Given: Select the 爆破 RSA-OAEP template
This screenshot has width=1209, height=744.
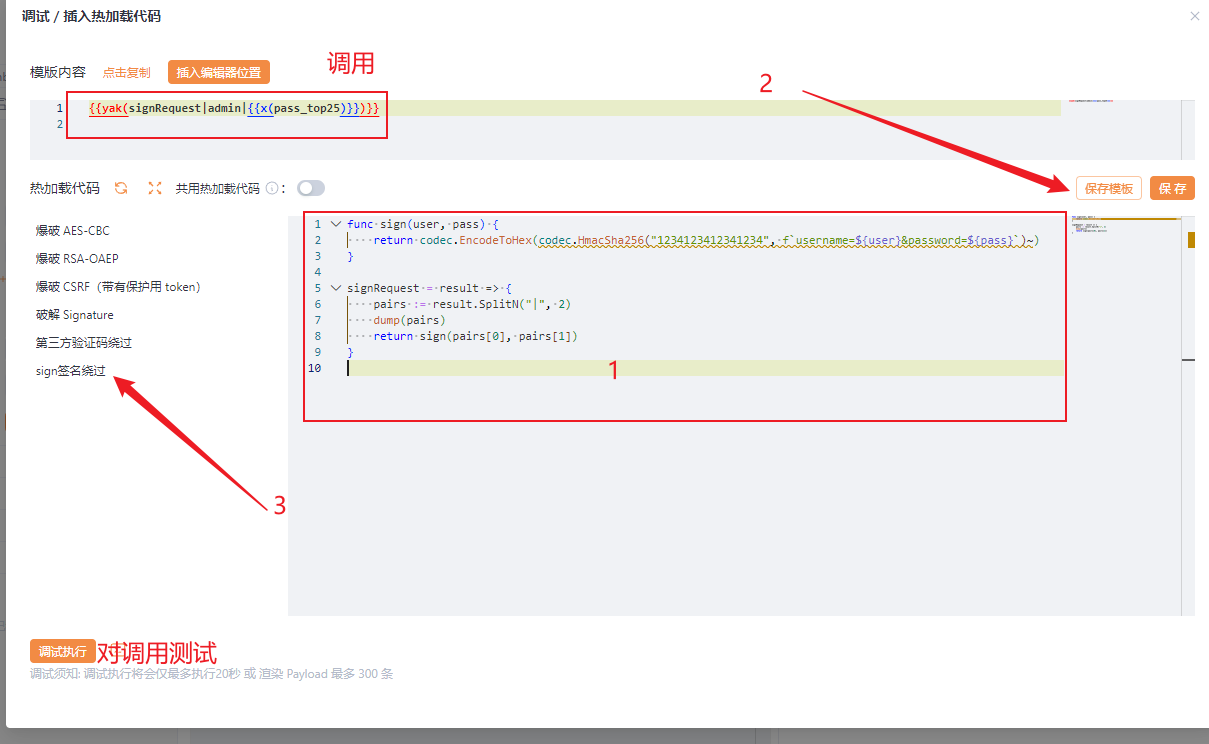Looking at the screenshot, I should point(77,259).
